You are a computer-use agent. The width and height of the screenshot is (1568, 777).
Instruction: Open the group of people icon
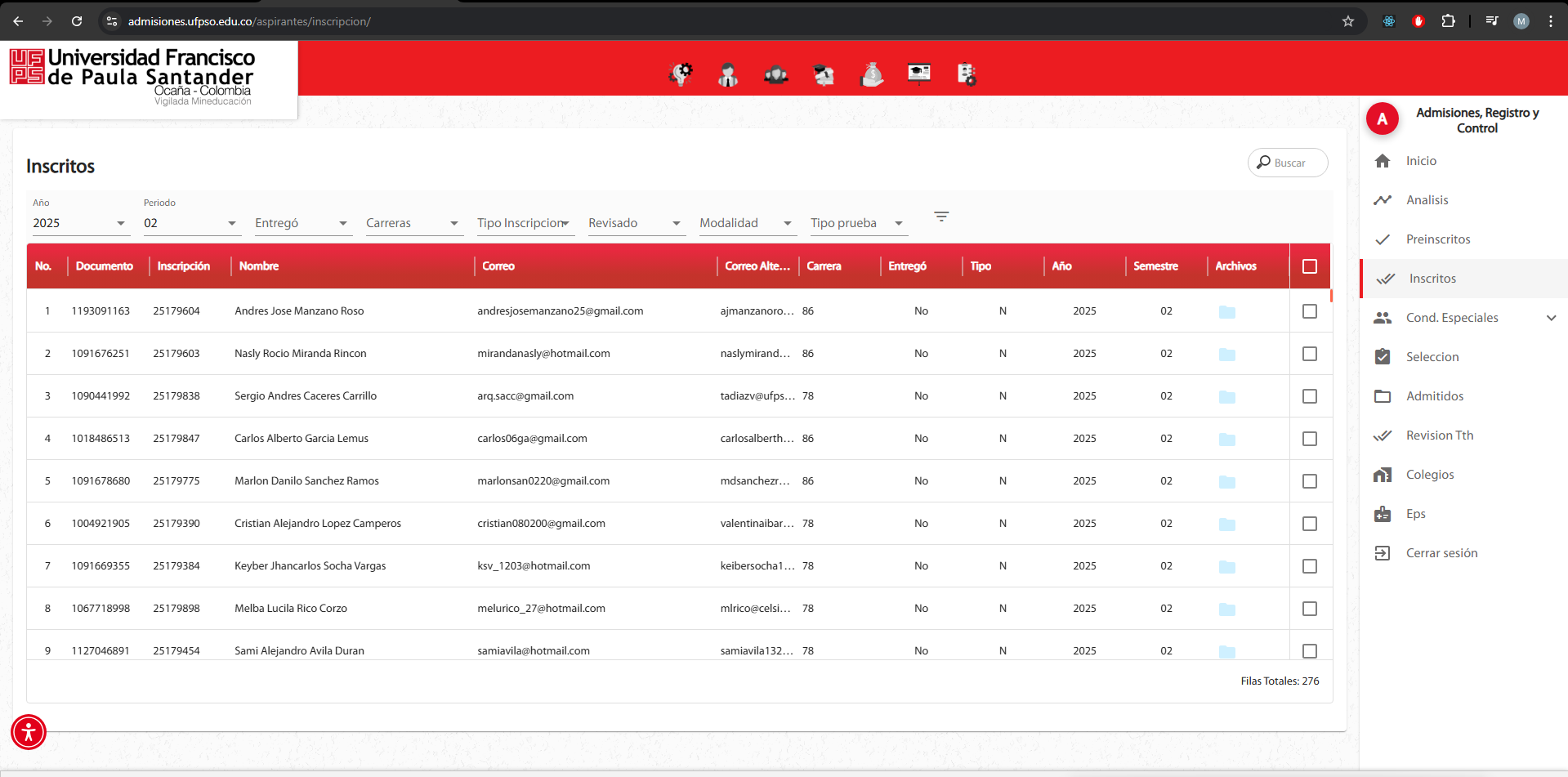pyautogui.click(x=775, y=74)
